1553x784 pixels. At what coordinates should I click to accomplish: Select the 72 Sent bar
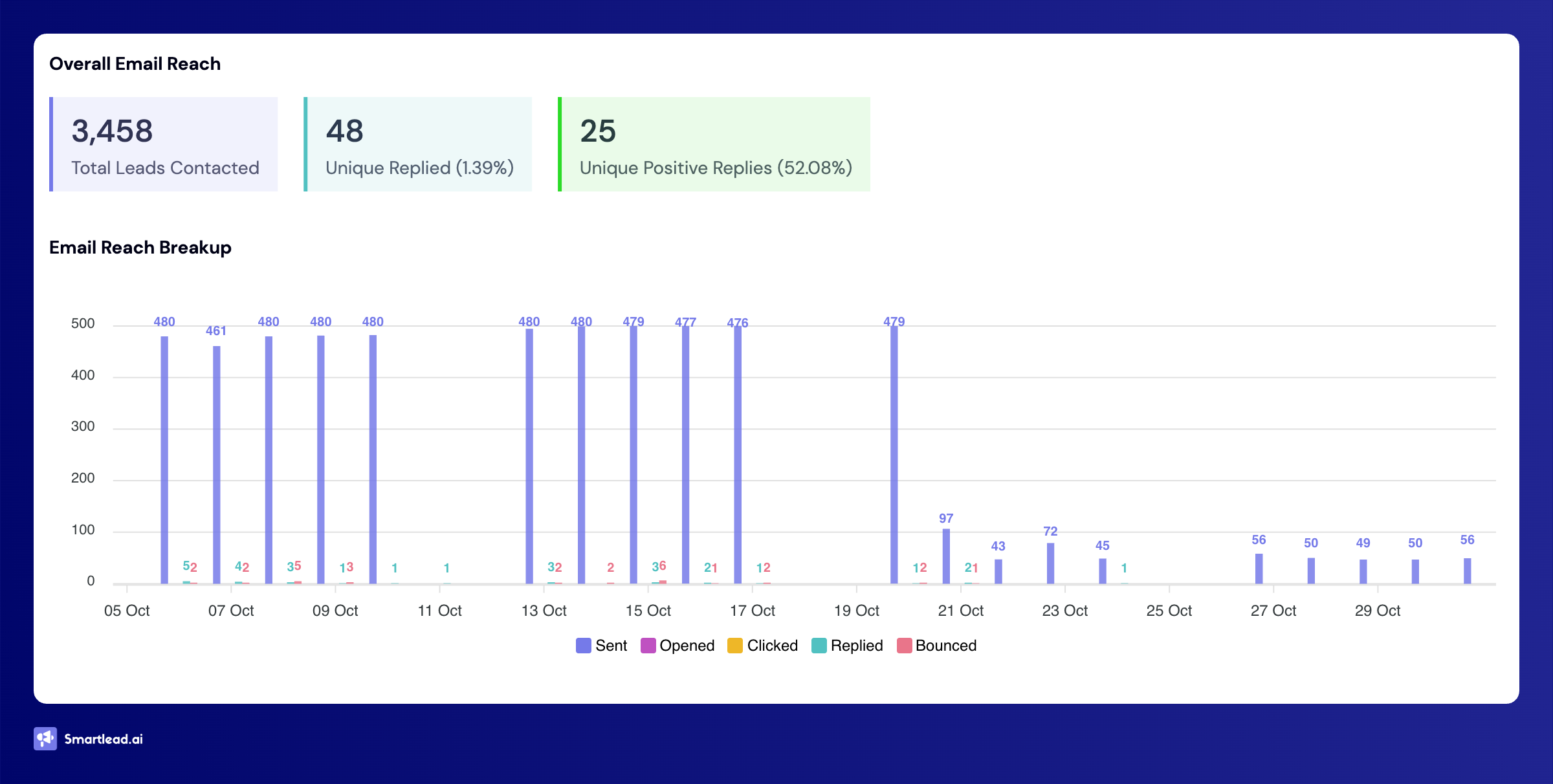coord(1050,563)
